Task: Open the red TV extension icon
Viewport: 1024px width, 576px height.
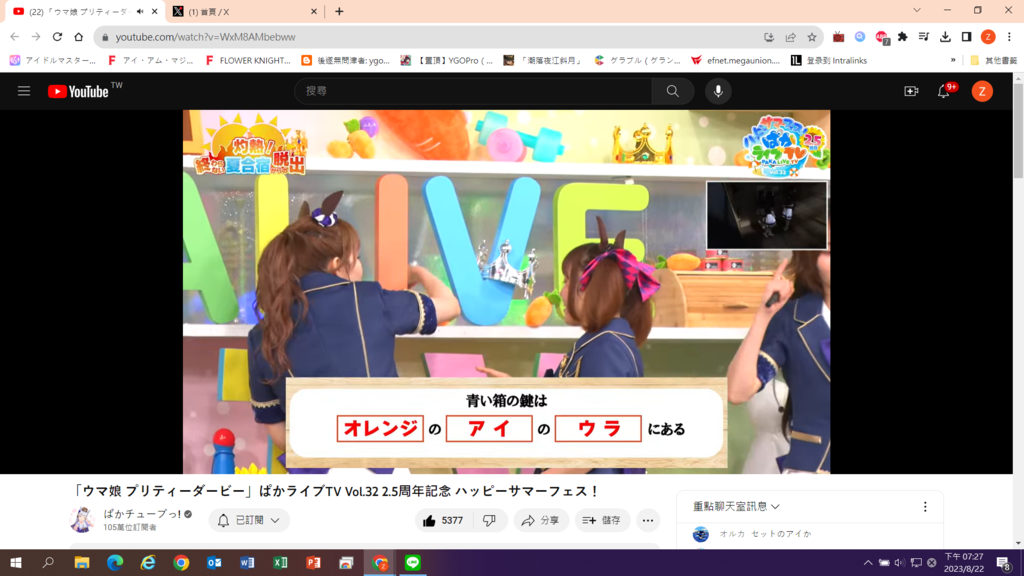Action: point(839,37)
